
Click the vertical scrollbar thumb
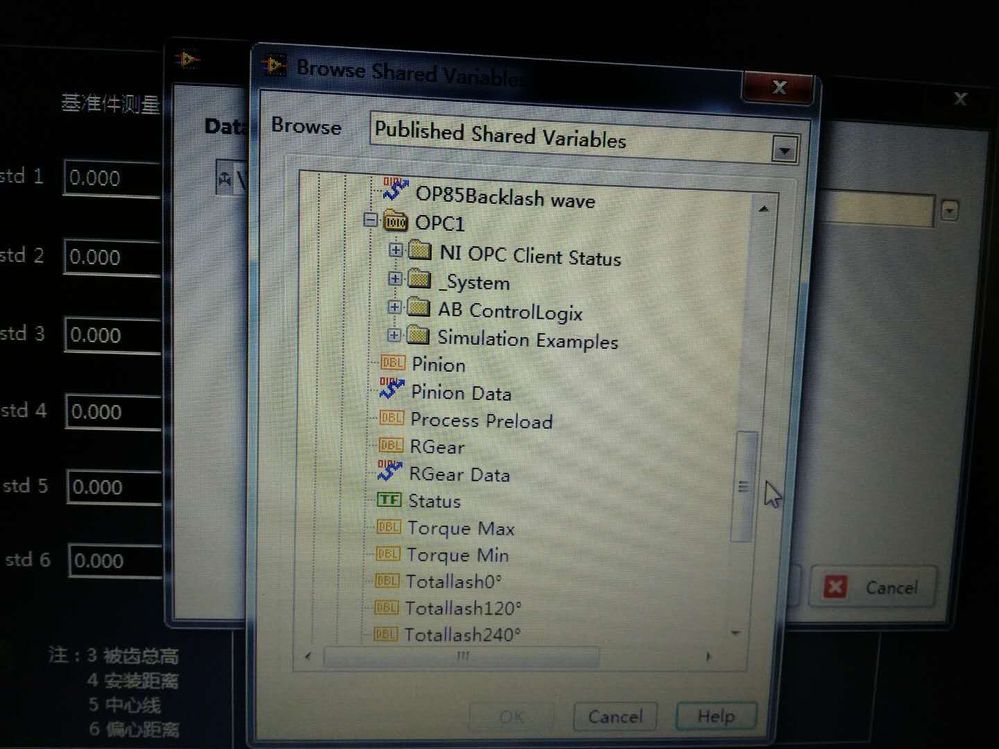743,487
